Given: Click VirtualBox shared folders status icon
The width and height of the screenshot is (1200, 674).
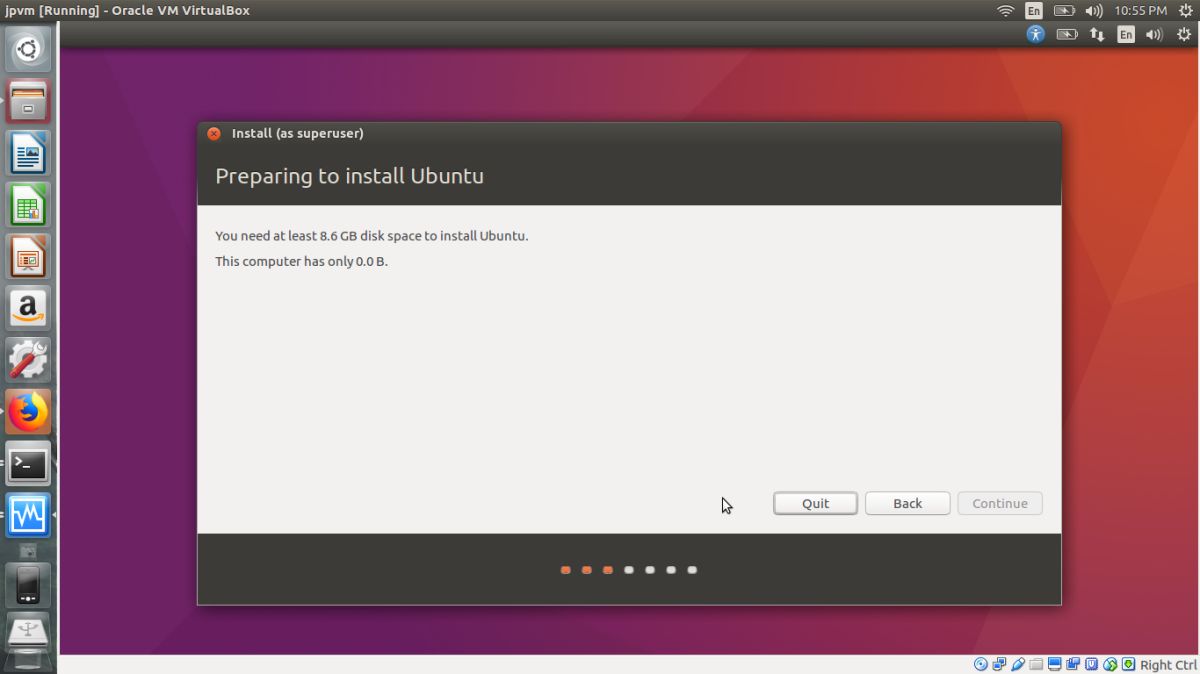Looking at the screenshot, I should coord(1036,664).
